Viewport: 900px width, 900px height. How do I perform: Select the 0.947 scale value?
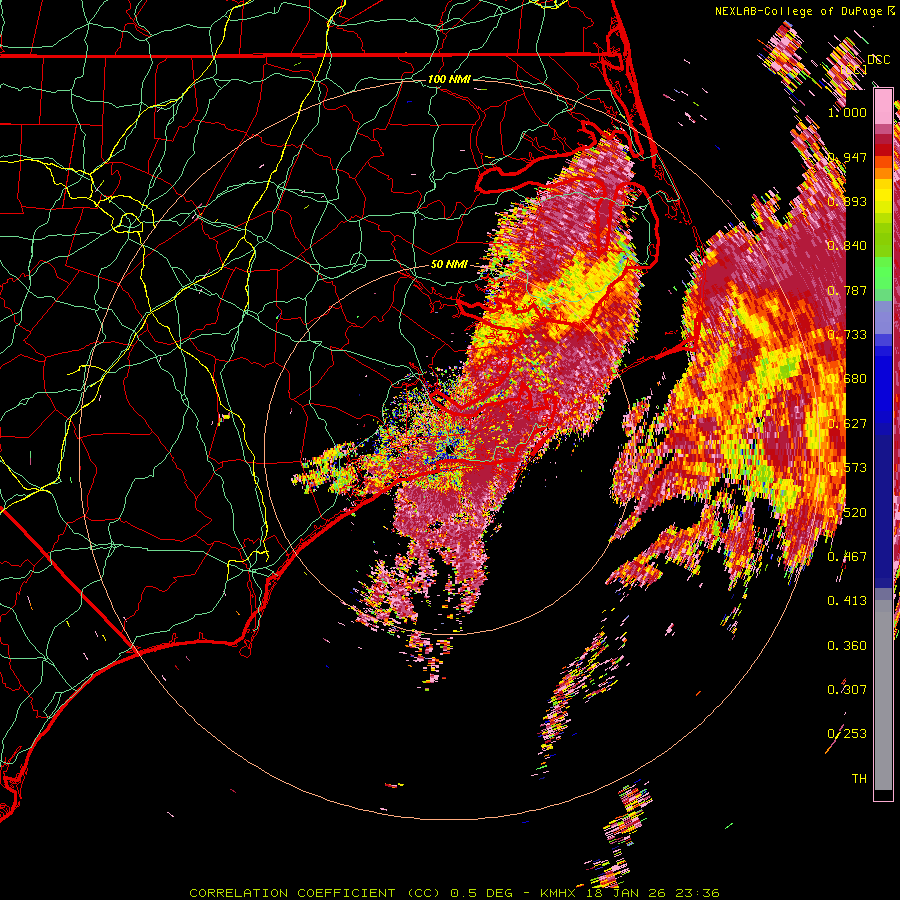pyautogui.click(x=847, y=157)
